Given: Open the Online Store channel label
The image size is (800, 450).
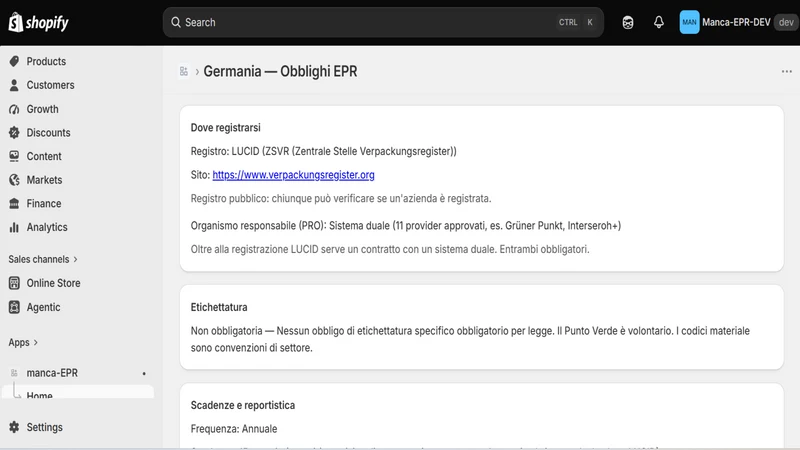Looking at the screenshot, I should (54, 283).
